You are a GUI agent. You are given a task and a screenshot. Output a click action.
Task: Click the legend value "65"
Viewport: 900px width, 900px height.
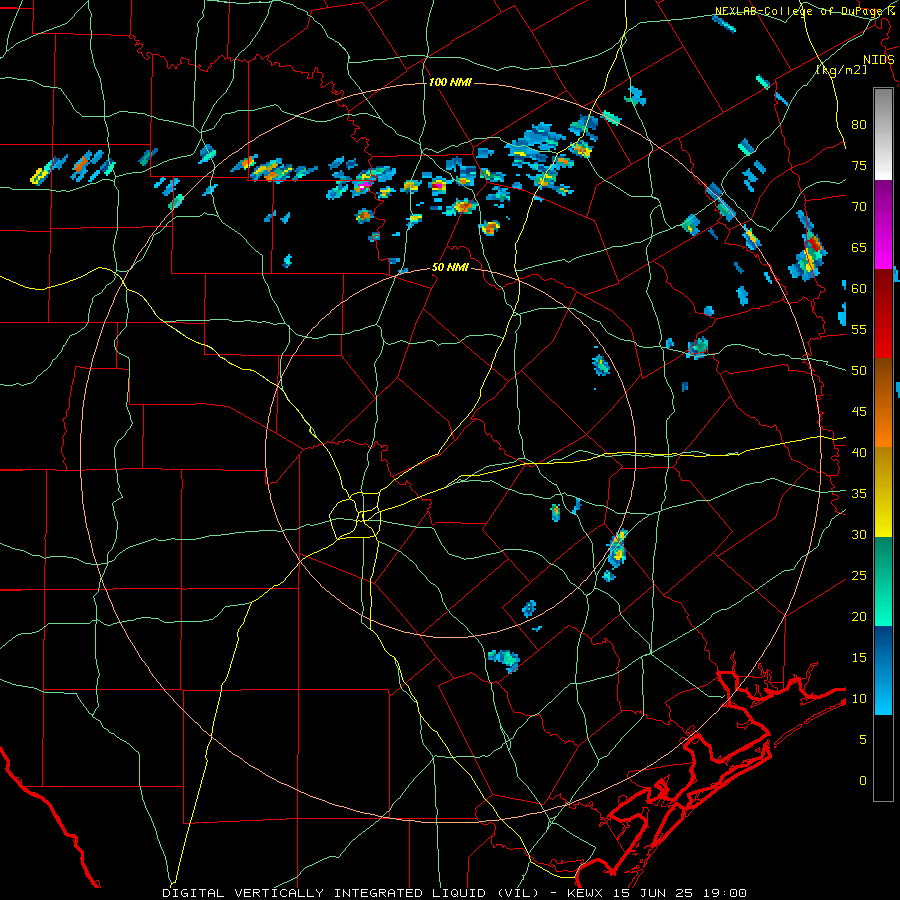click(x=859, y=247)
